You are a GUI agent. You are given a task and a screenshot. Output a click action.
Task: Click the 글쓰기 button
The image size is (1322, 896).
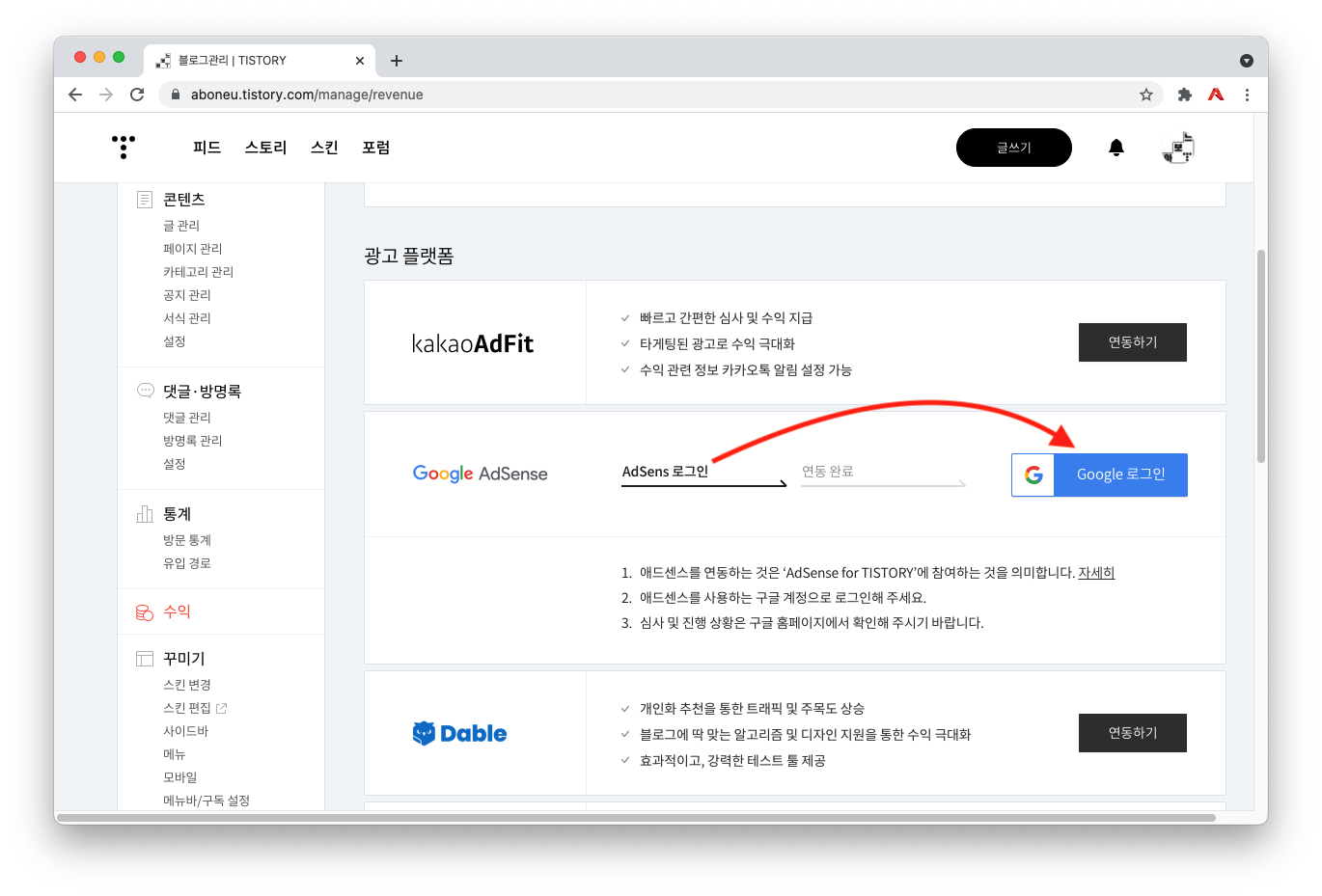point(1014,148)
